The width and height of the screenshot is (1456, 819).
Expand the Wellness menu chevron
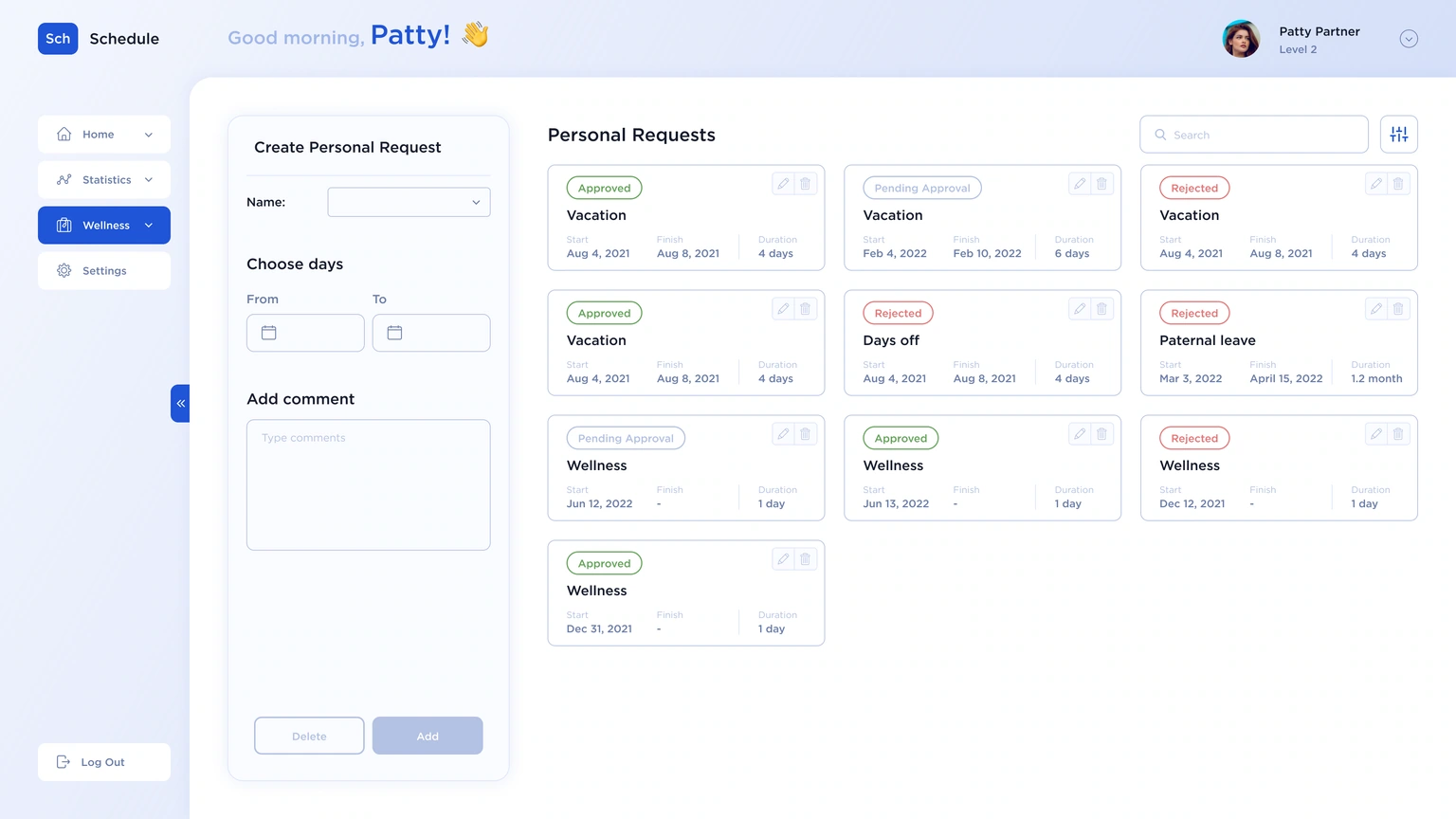coord(149,226)
